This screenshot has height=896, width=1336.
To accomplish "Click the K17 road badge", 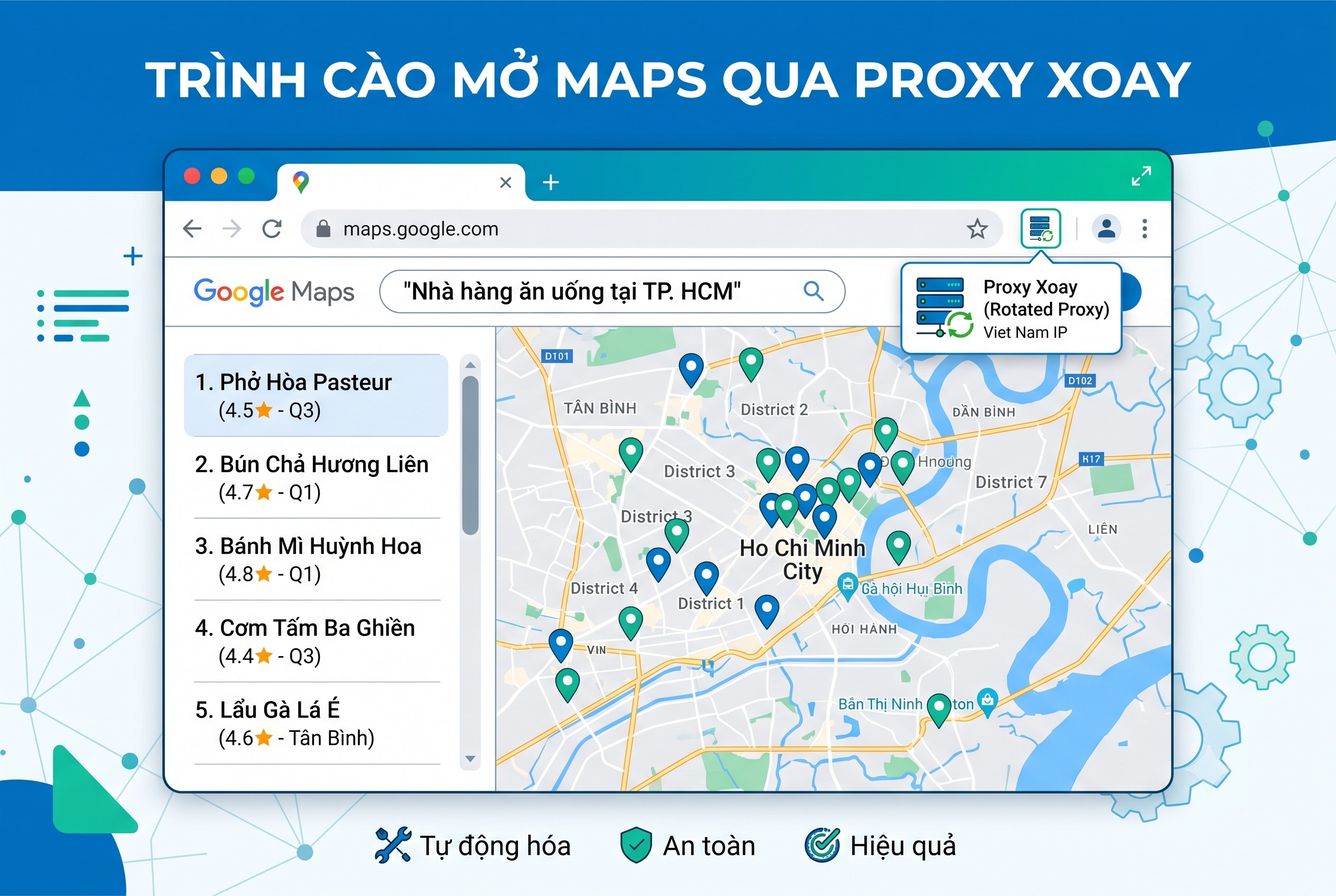I will (1091, 459).
